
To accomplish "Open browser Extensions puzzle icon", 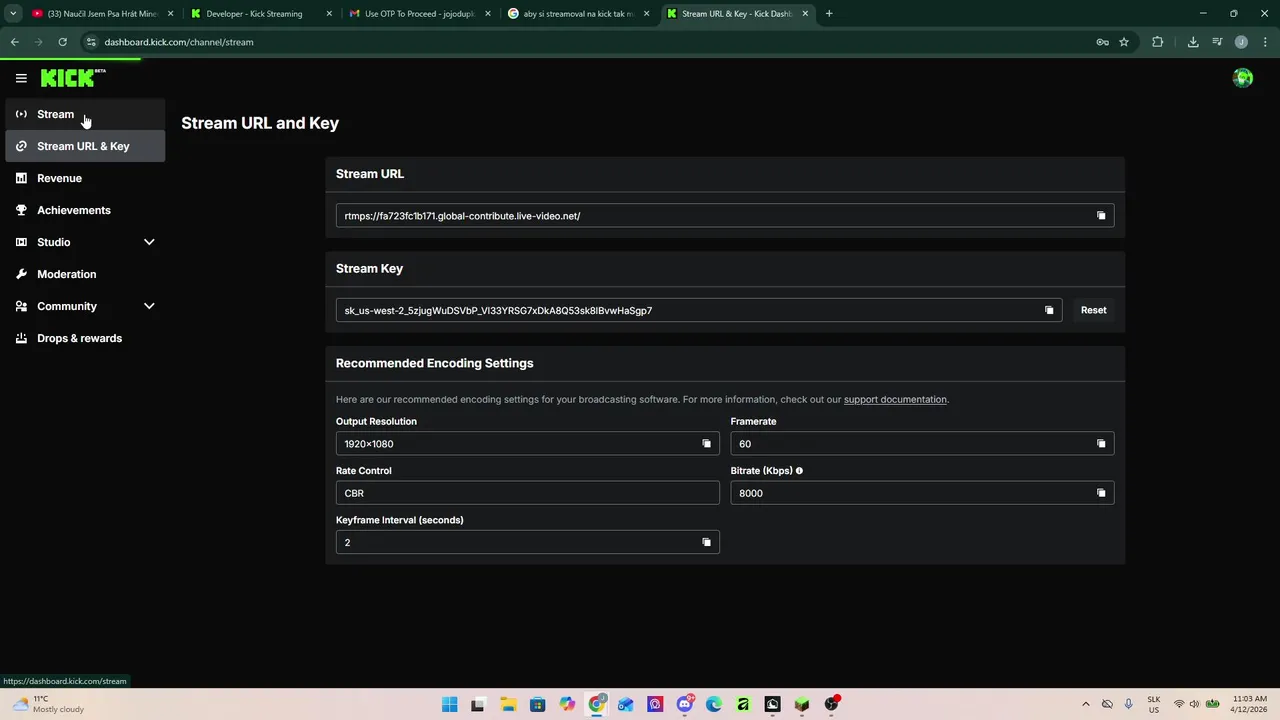I will 1158,42.
